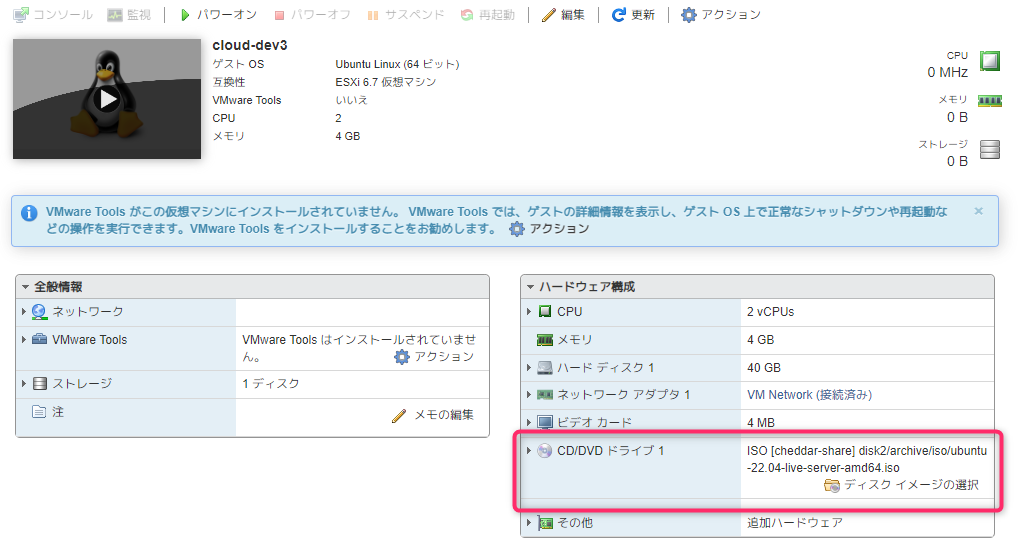The image size is (1019, 547).
Task: Click the 1 ディスク storage value
Action: (270, 384)
